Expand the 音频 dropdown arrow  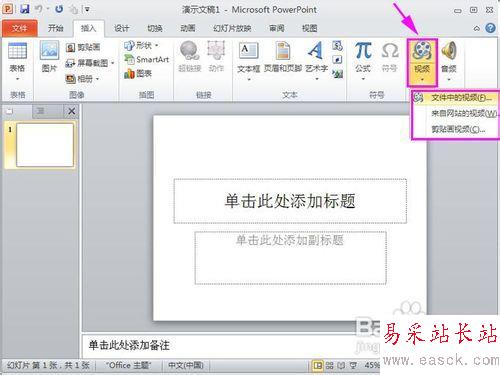(449, 79)
